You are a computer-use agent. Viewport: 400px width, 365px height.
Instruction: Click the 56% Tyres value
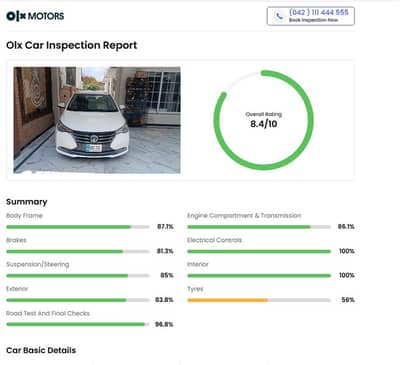click(348, 300)
